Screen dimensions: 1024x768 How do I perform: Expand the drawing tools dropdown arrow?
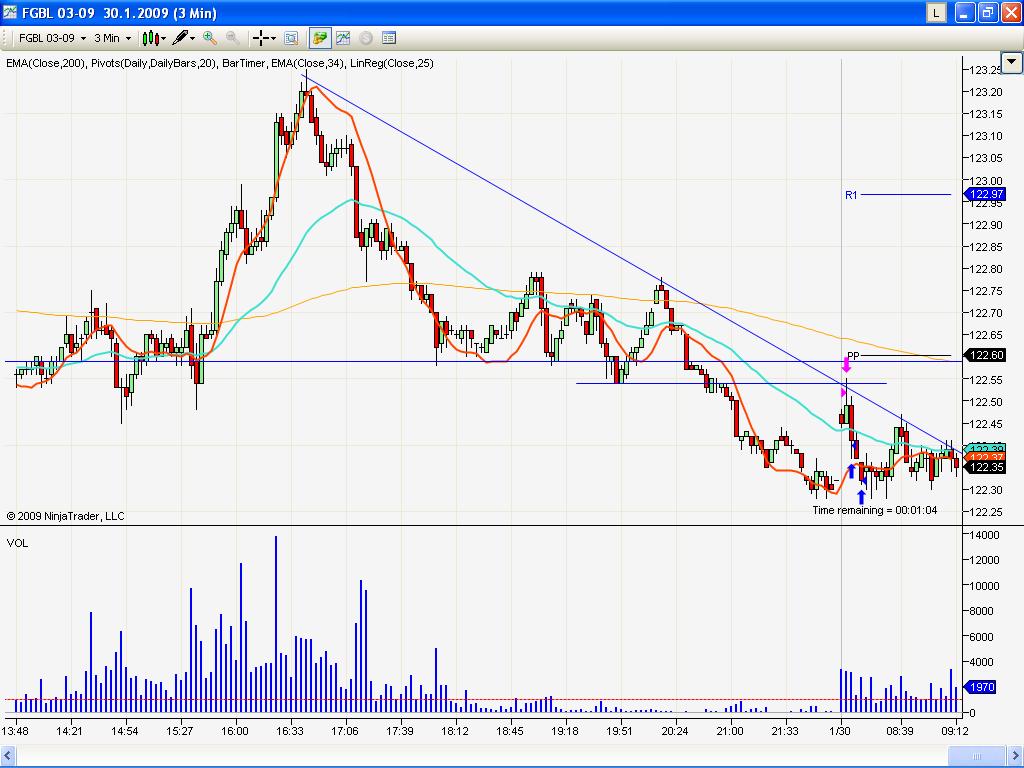pyautogui.click(x=192, y=39)
